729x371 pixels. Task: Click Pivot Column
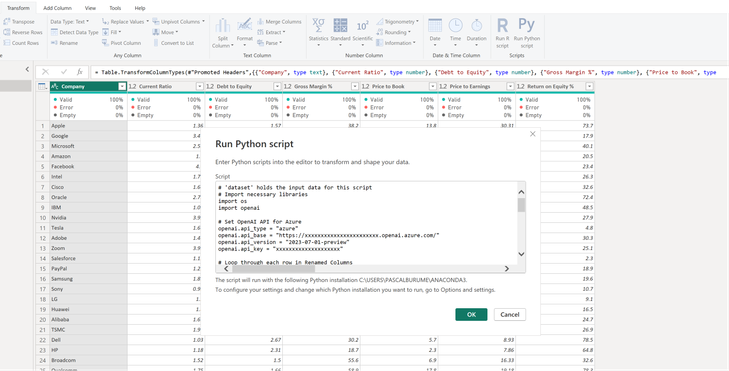pyautogui.click(x=121, y=43)
